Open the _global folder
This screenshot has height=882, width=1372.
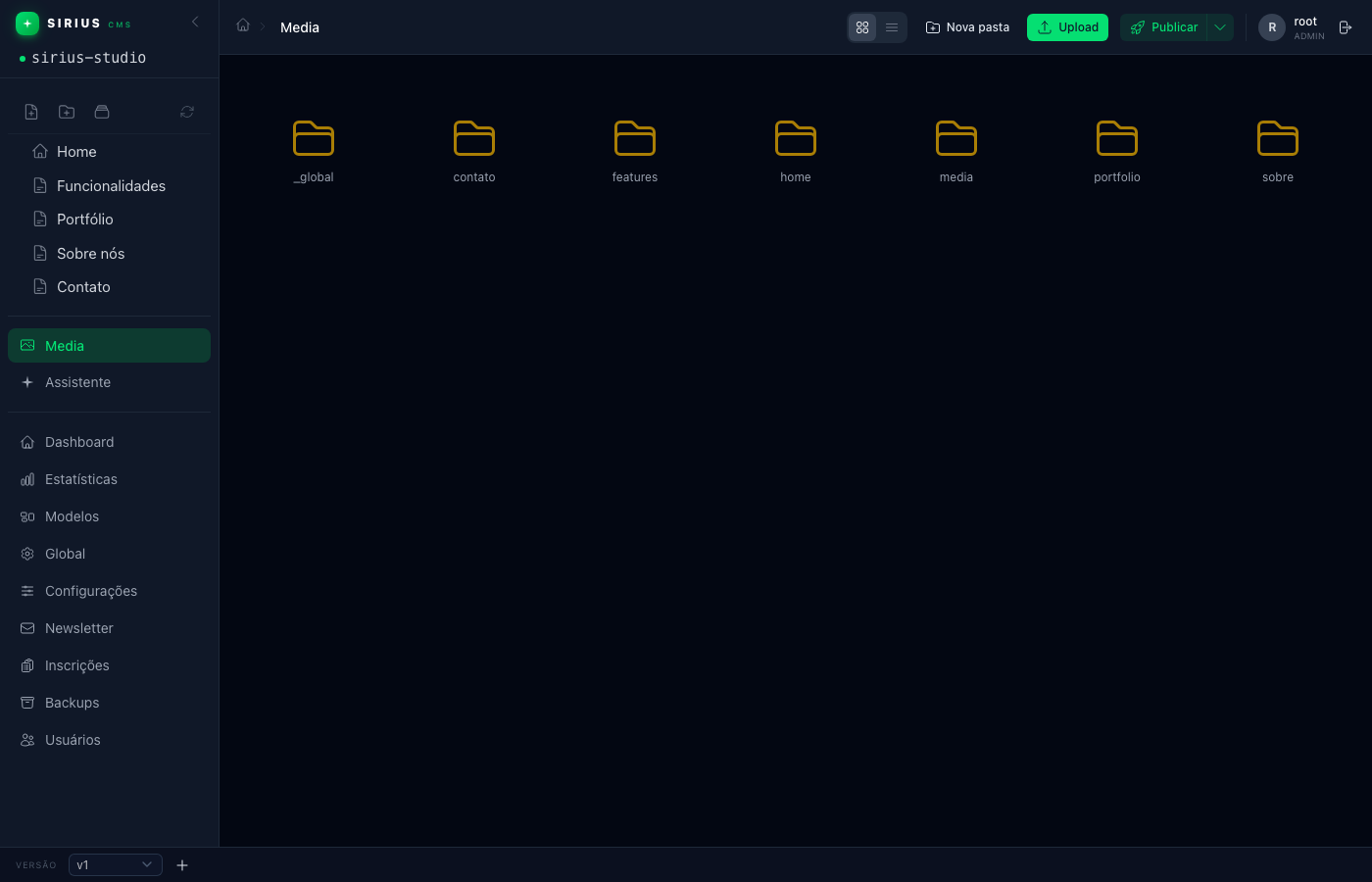pos(314,151)
